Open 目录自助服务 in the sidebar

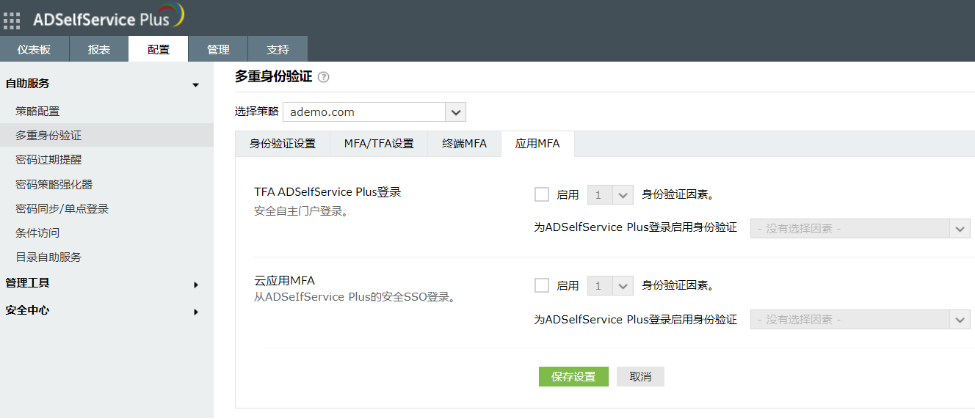(49, 257)
